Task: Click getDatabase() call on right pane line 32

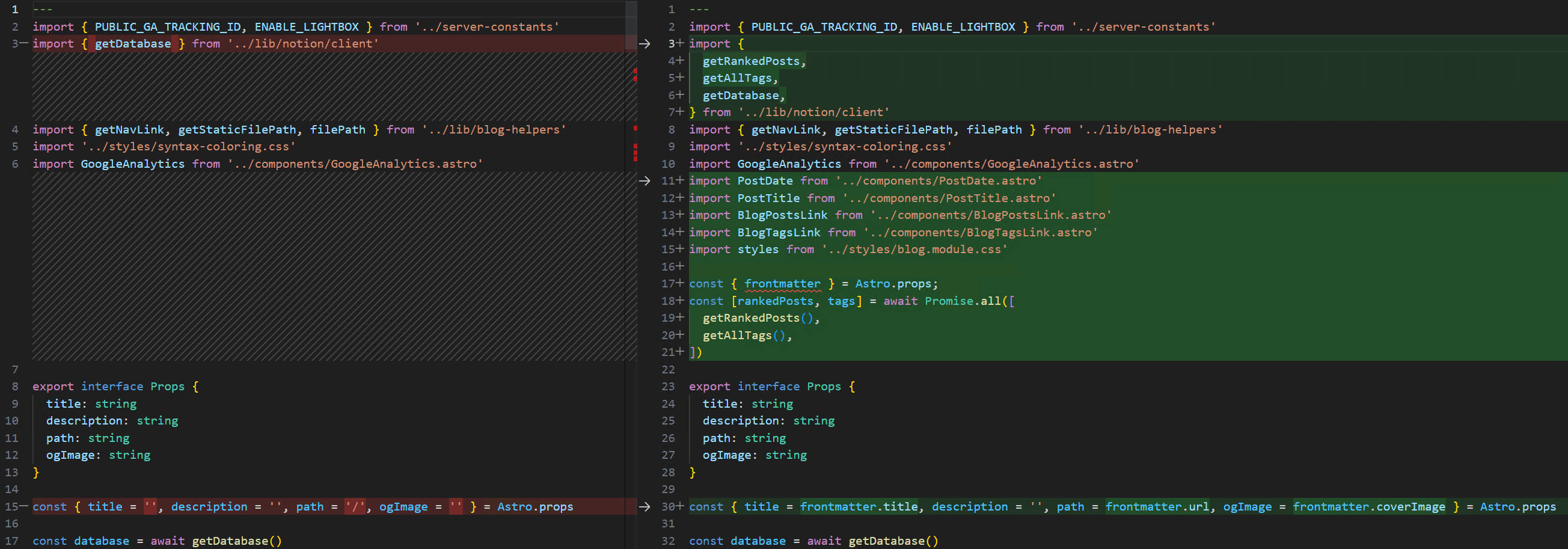Action: pos(893,541)
